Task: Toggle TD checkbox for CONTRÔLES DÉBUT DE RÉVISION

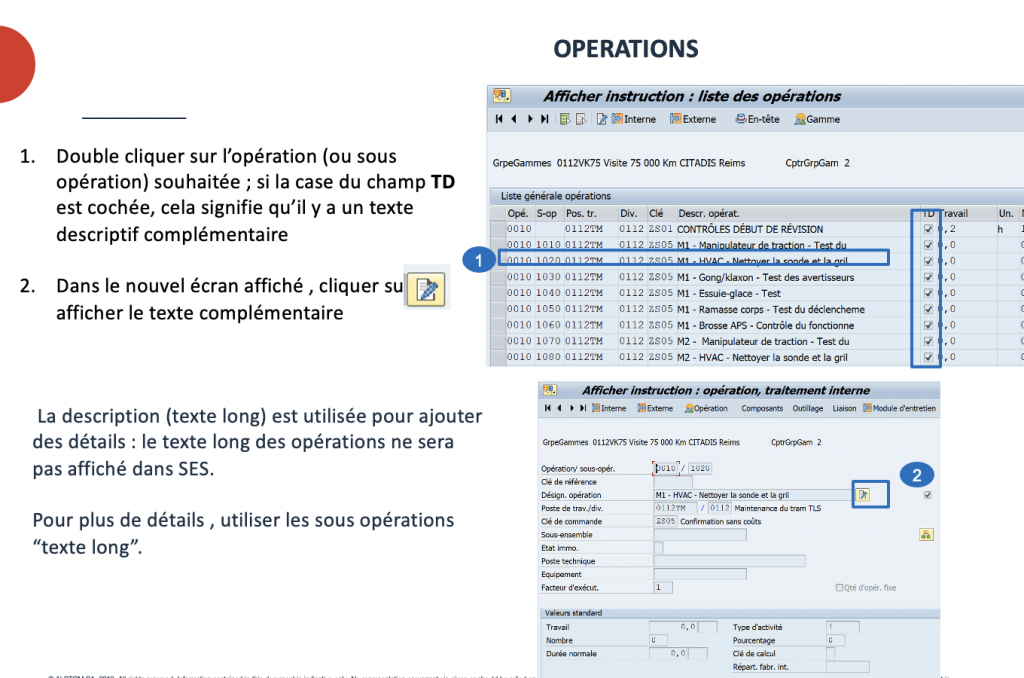Action: [x=928, y=229]
